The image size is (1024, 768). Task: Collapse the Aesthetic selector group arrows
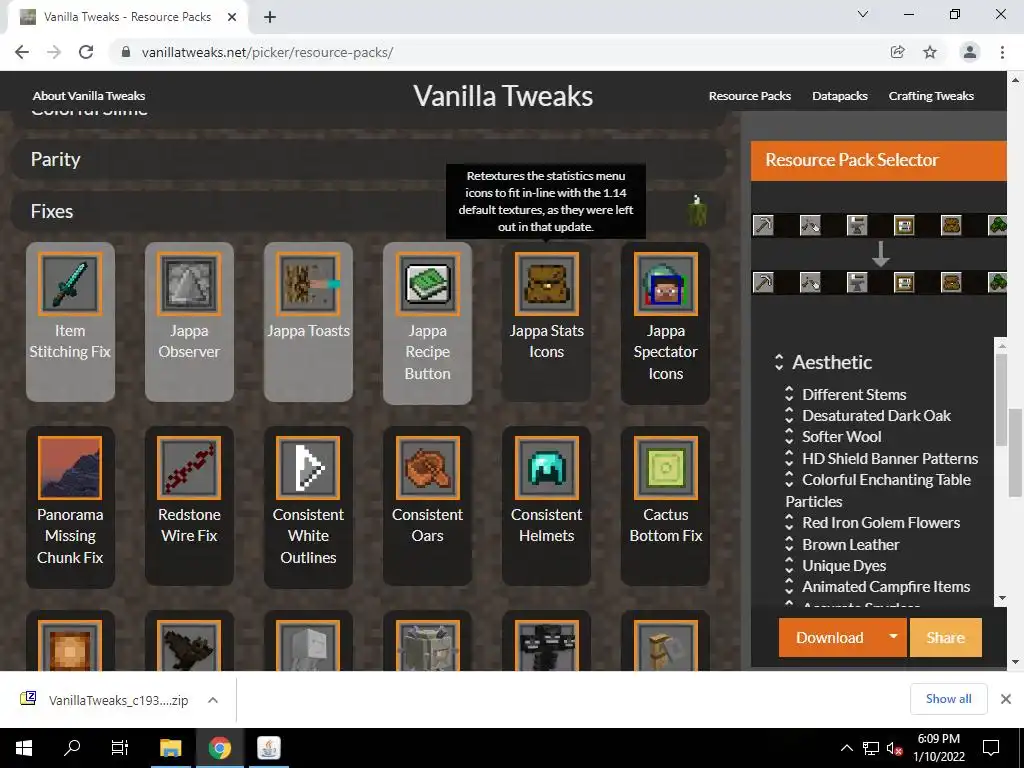coord(778,362)
